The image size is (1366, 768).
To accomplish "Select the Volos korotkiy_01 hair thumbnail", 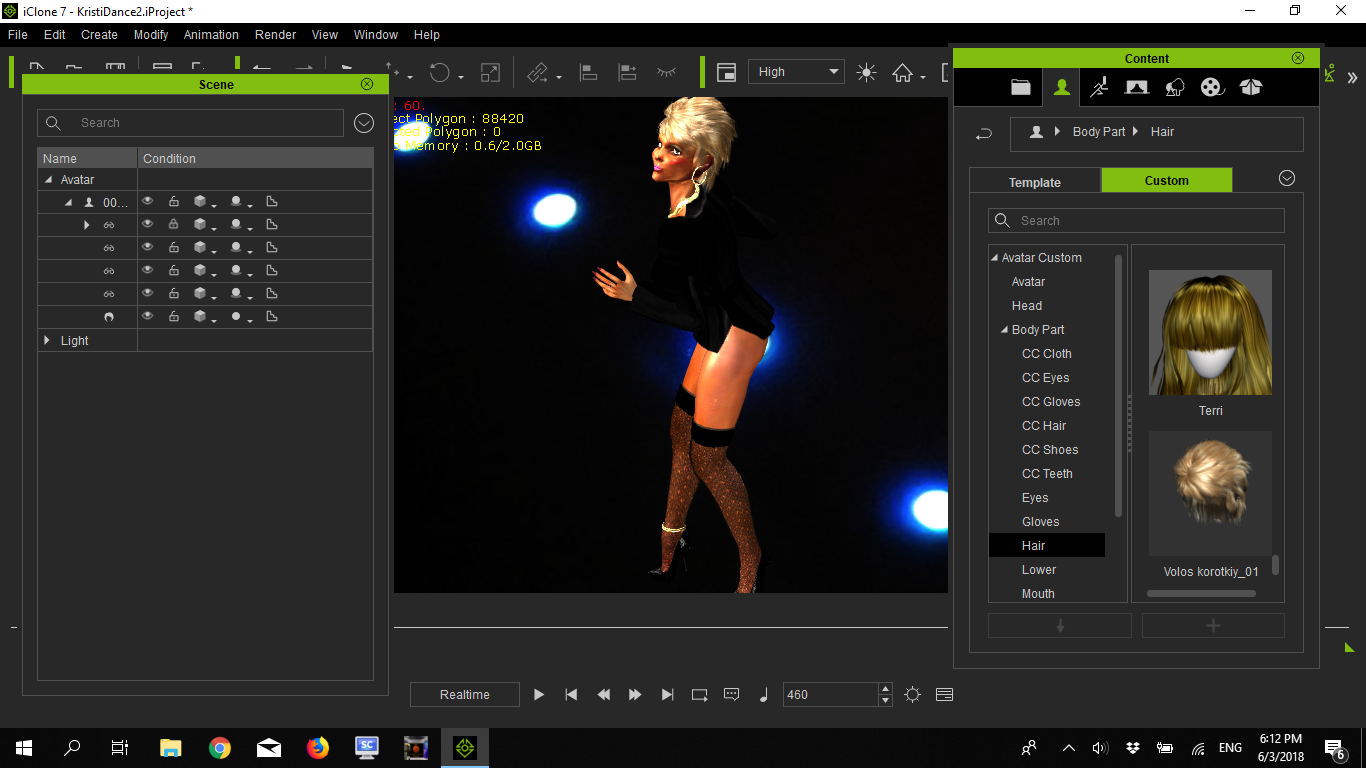I will [x=1210, y=493].
